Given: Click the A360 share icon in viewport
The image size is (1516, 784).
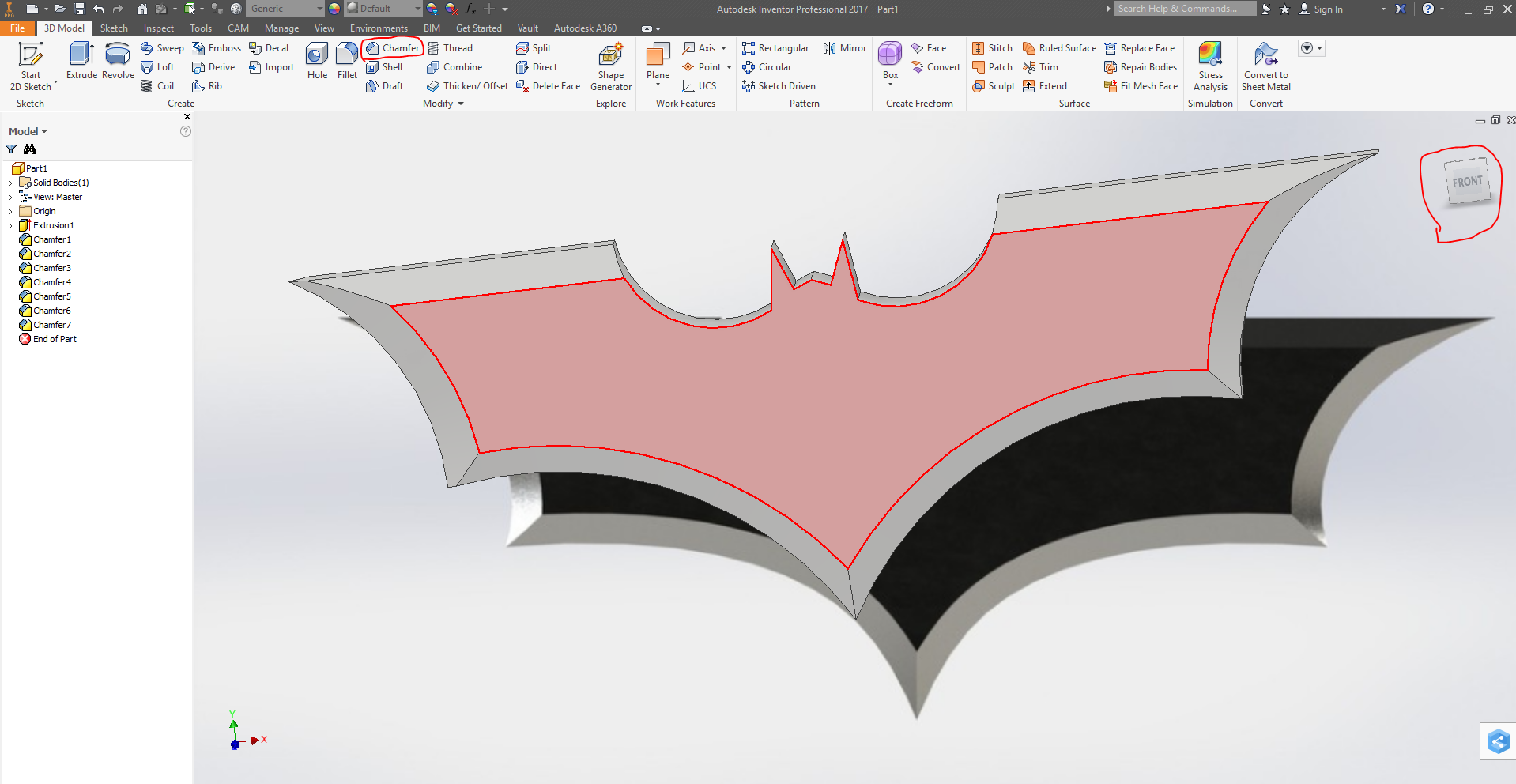Looking at the screenshot, I should [1498, 741].
